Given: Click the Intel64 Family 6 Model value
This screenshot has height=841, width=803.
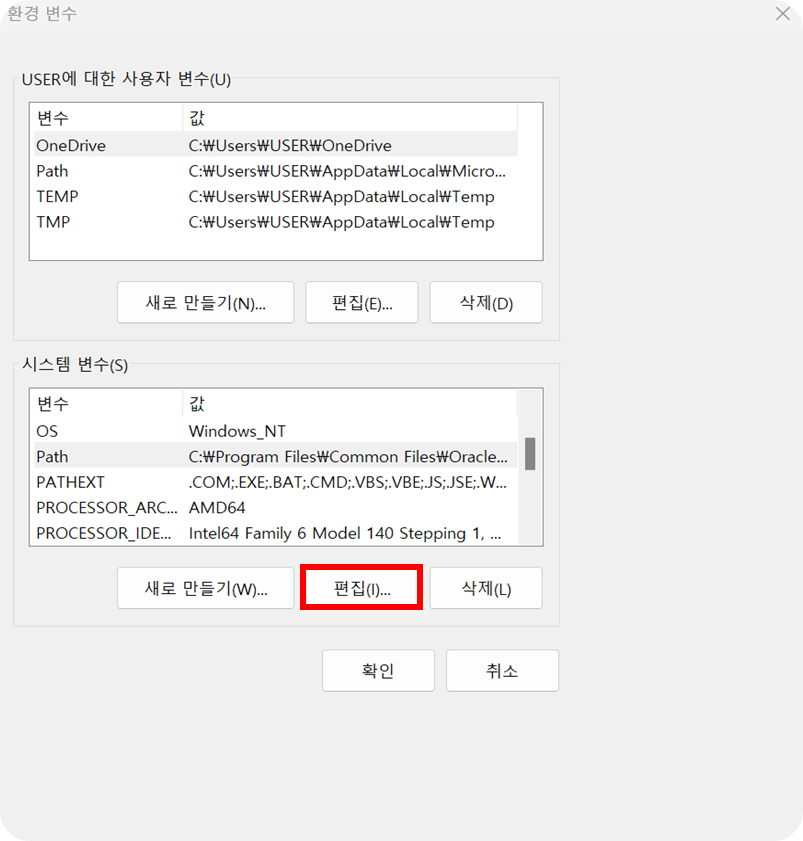Looking at the screenshot, I should pyautogui.click(x=345, y=533).
